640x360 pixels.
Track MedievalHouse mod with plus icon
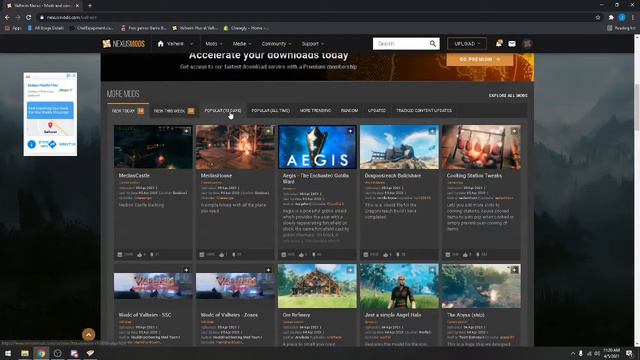[268, 131]
